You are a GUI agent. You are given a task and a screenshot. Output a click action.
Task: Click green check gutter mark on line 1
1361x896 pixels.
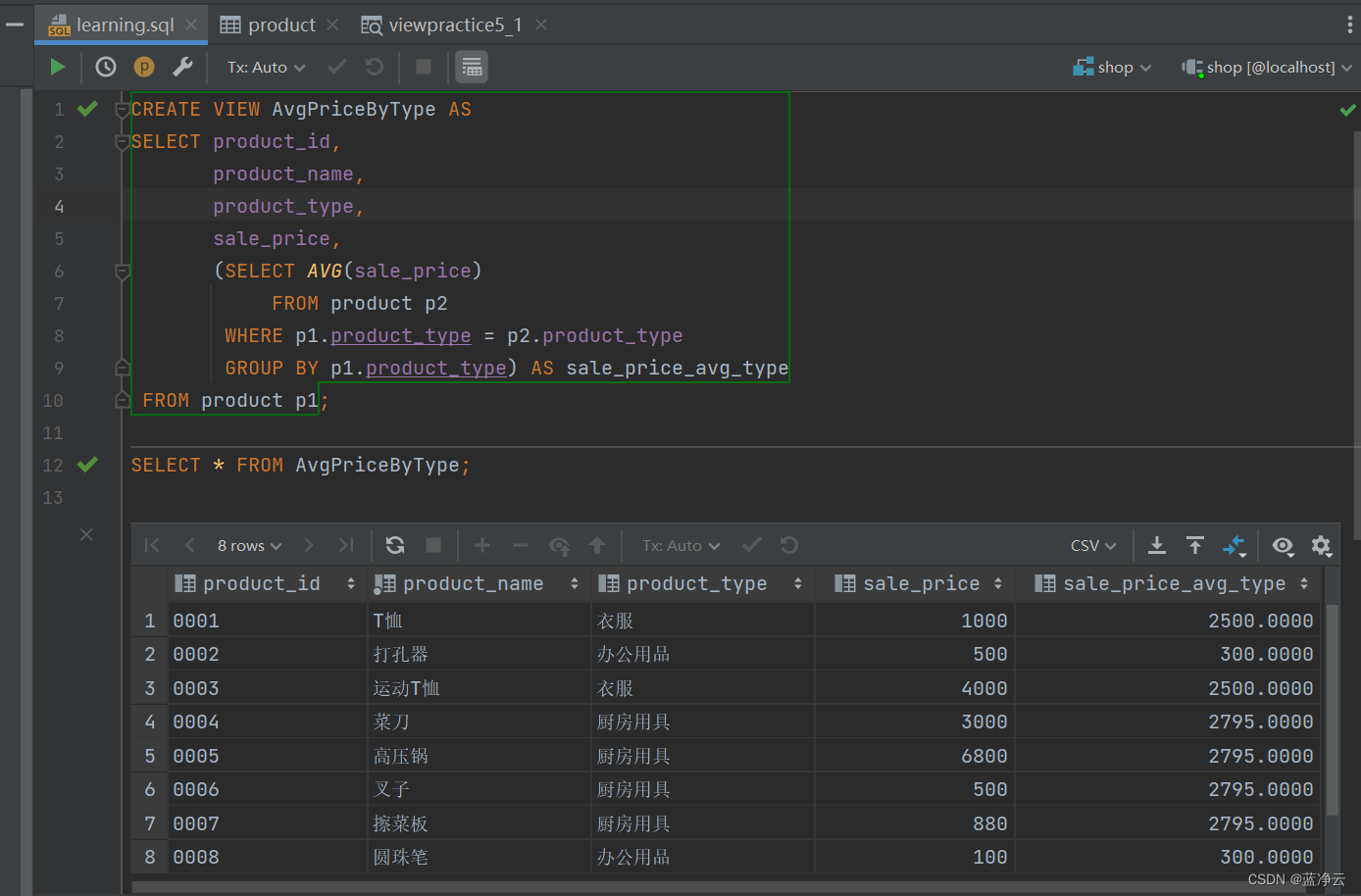pos(87,109)
